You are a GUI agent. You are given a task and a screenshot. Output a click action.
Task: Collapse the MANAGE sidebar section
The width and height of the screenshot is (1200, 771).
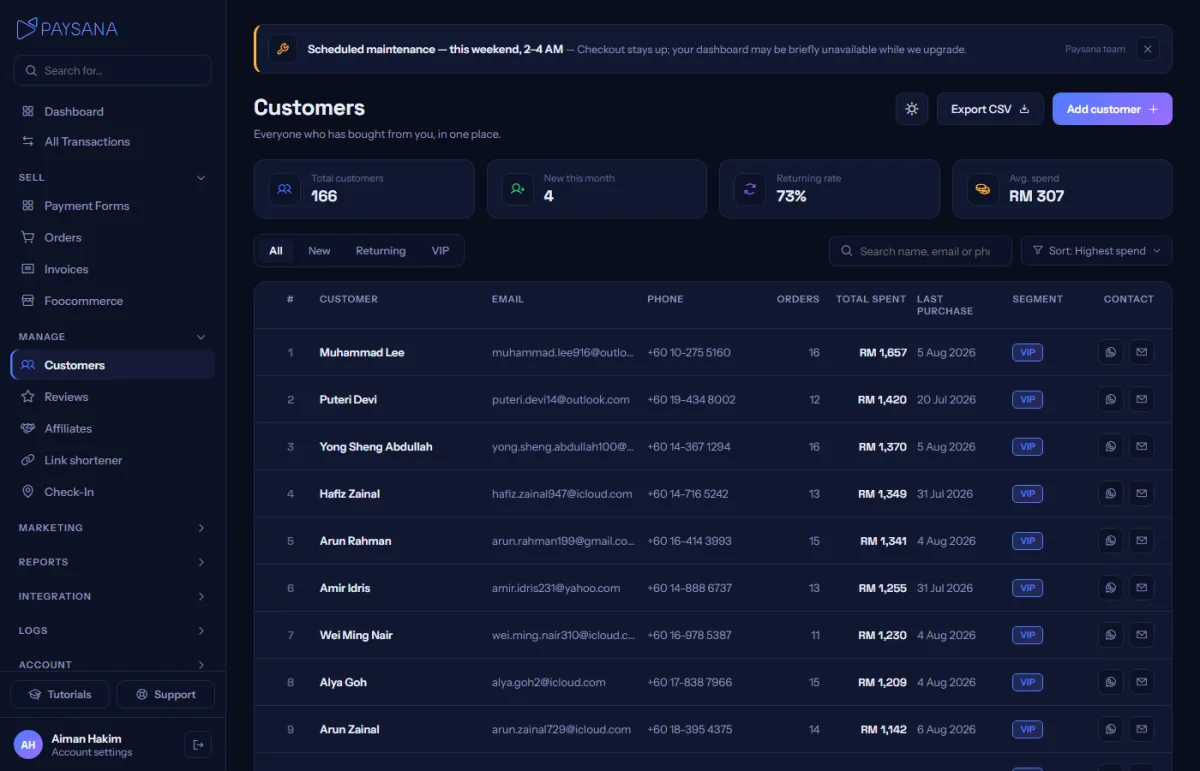[112, 337]
